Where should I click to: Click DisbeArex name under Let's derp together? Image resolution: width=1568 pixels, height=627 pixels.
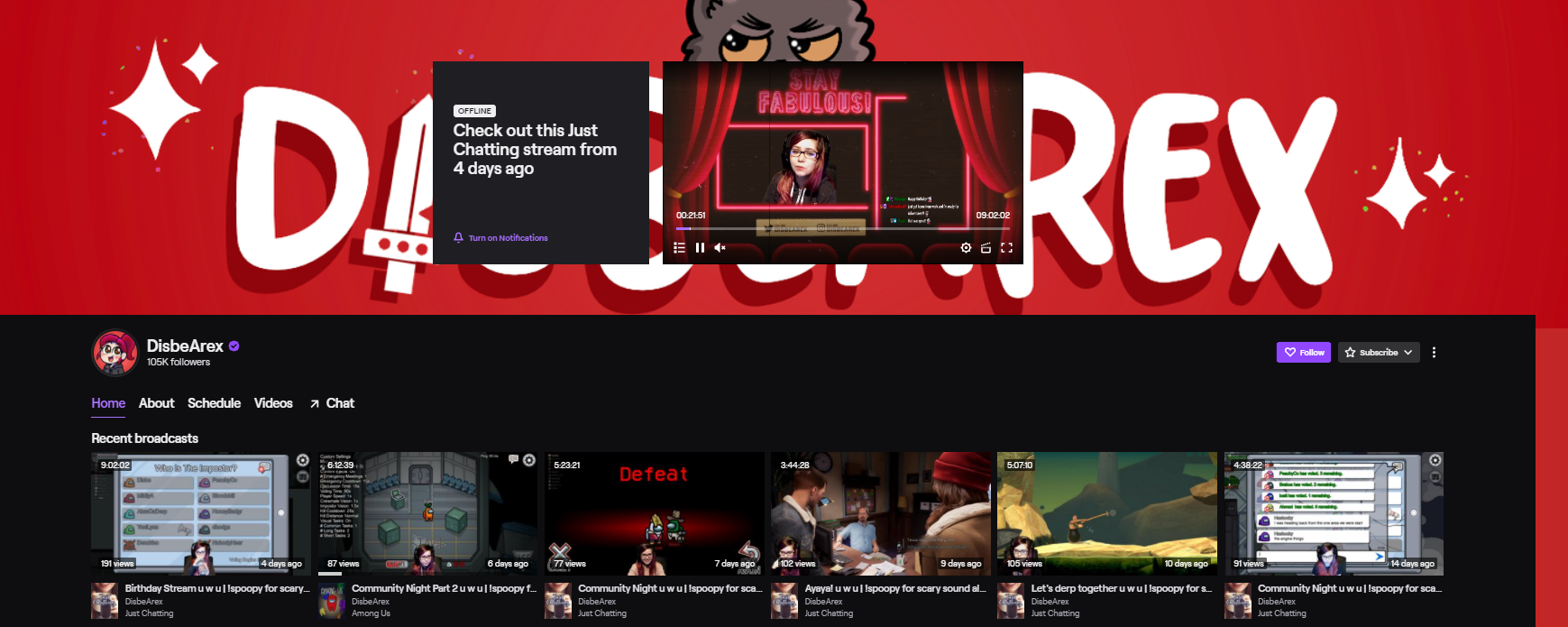[1050, 602]
